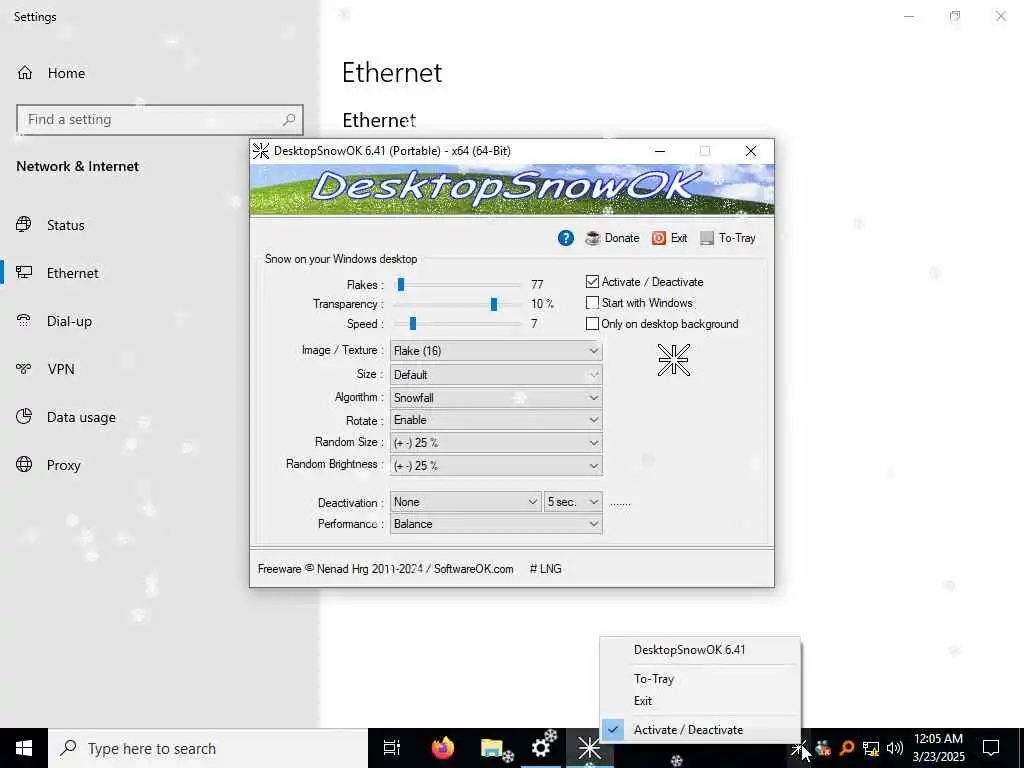Open the network tray icon
This screenshot has width=1024, height=768.
pyautogui.click(x=871, y=748)
